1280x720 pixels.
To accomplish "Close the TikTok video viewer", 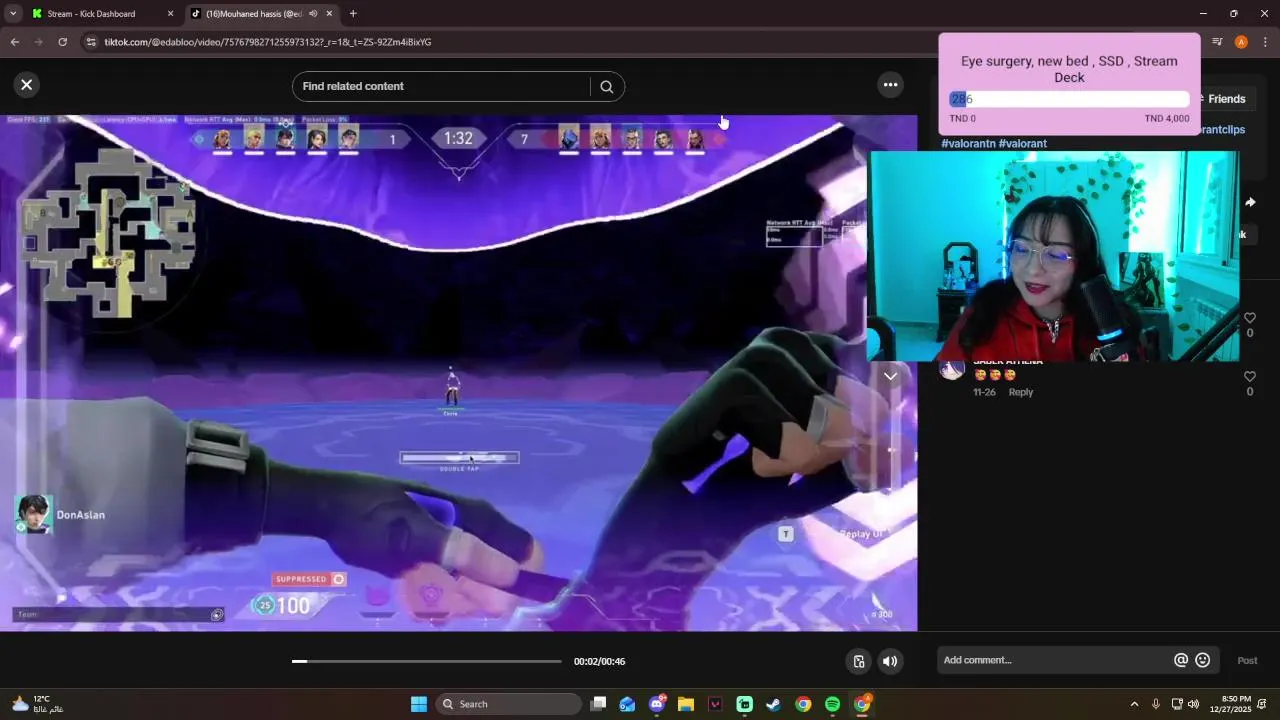I will pyautogui.click(x=27, y=85).
